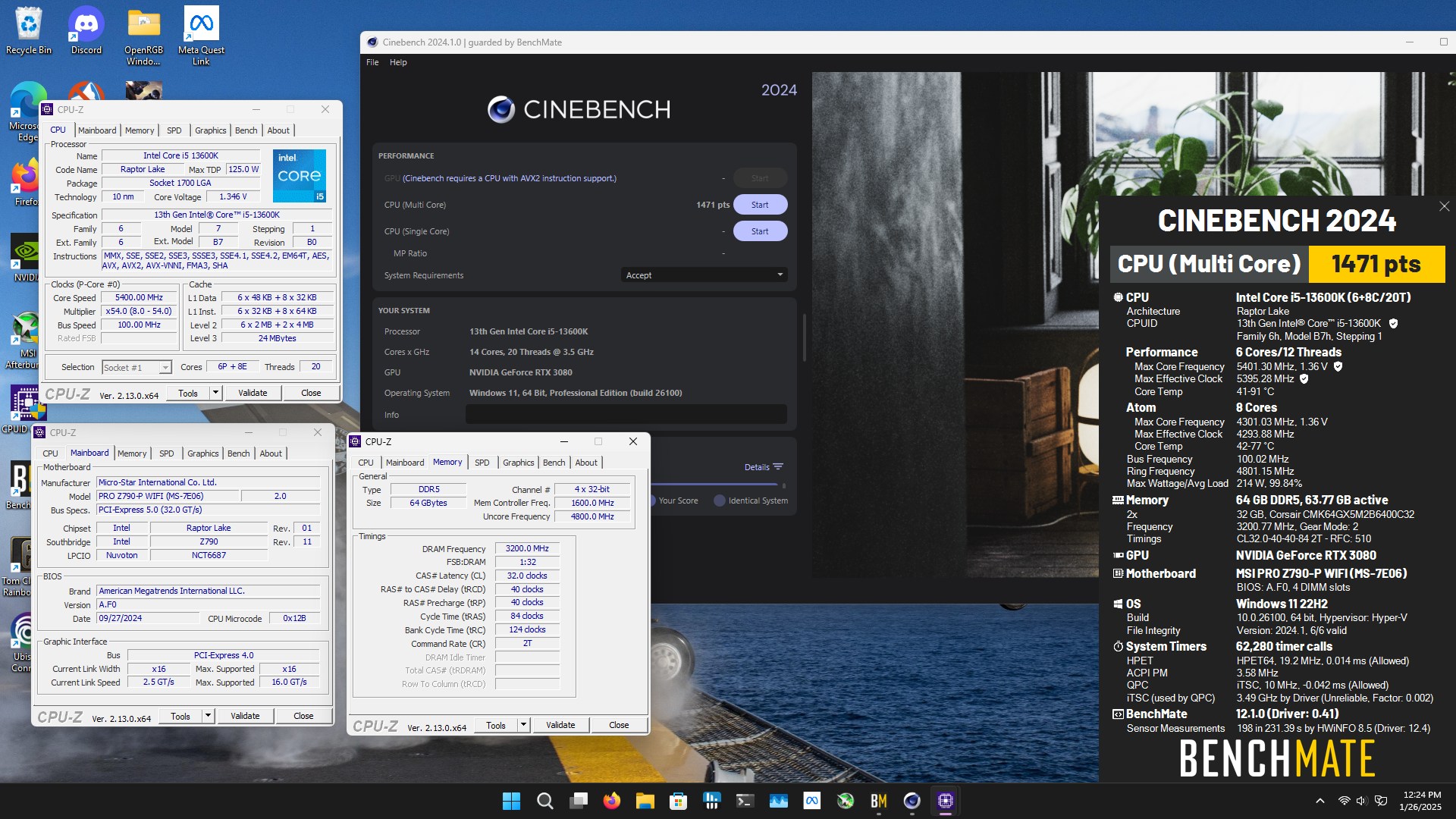
Task: Open the BenchMate taskbar icon
Action: pyautogui.click(x=878, y=801)
